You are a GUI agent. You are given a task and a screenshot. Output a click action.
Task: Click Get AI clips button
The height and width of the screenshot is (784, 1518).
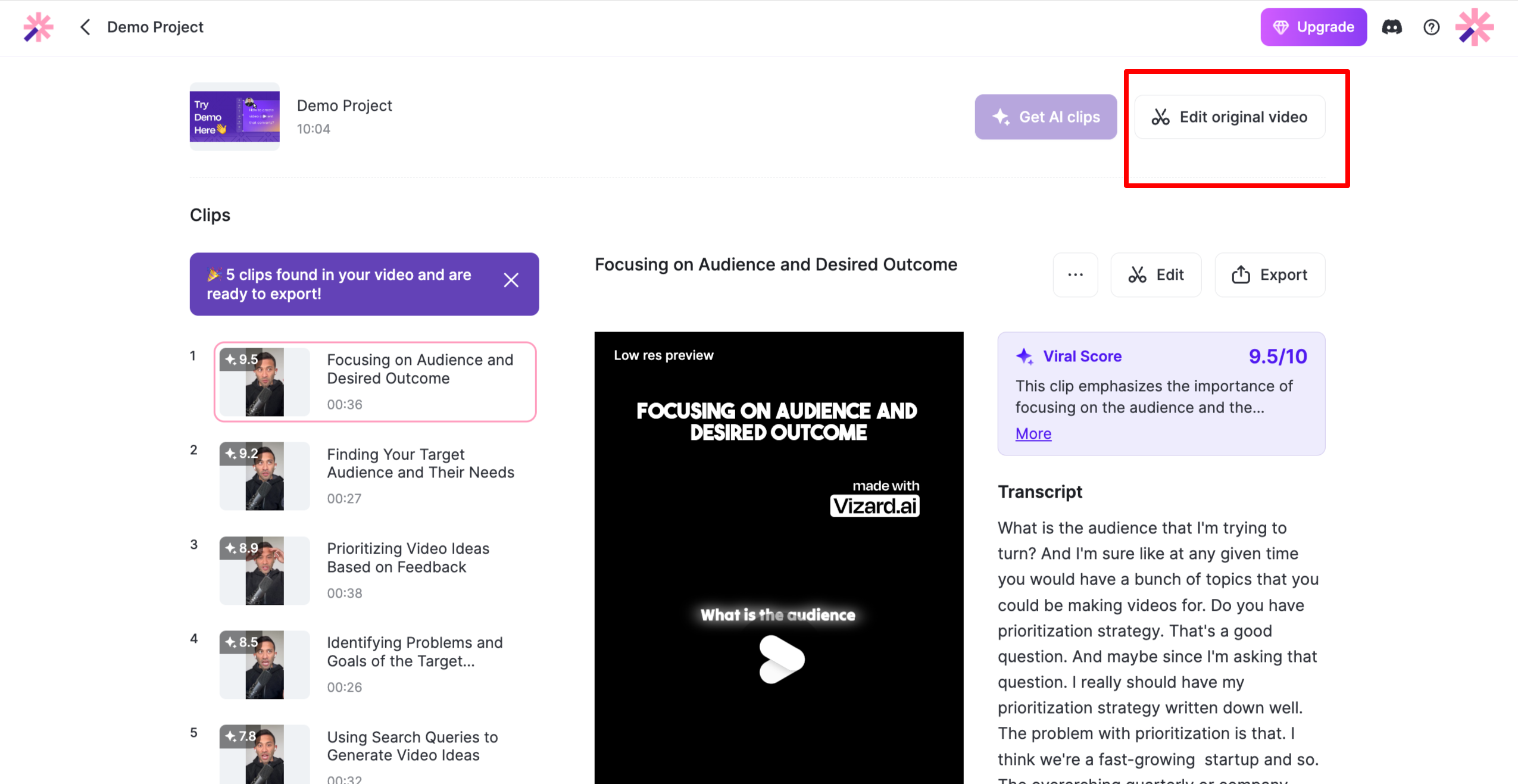pos(1045,117)
